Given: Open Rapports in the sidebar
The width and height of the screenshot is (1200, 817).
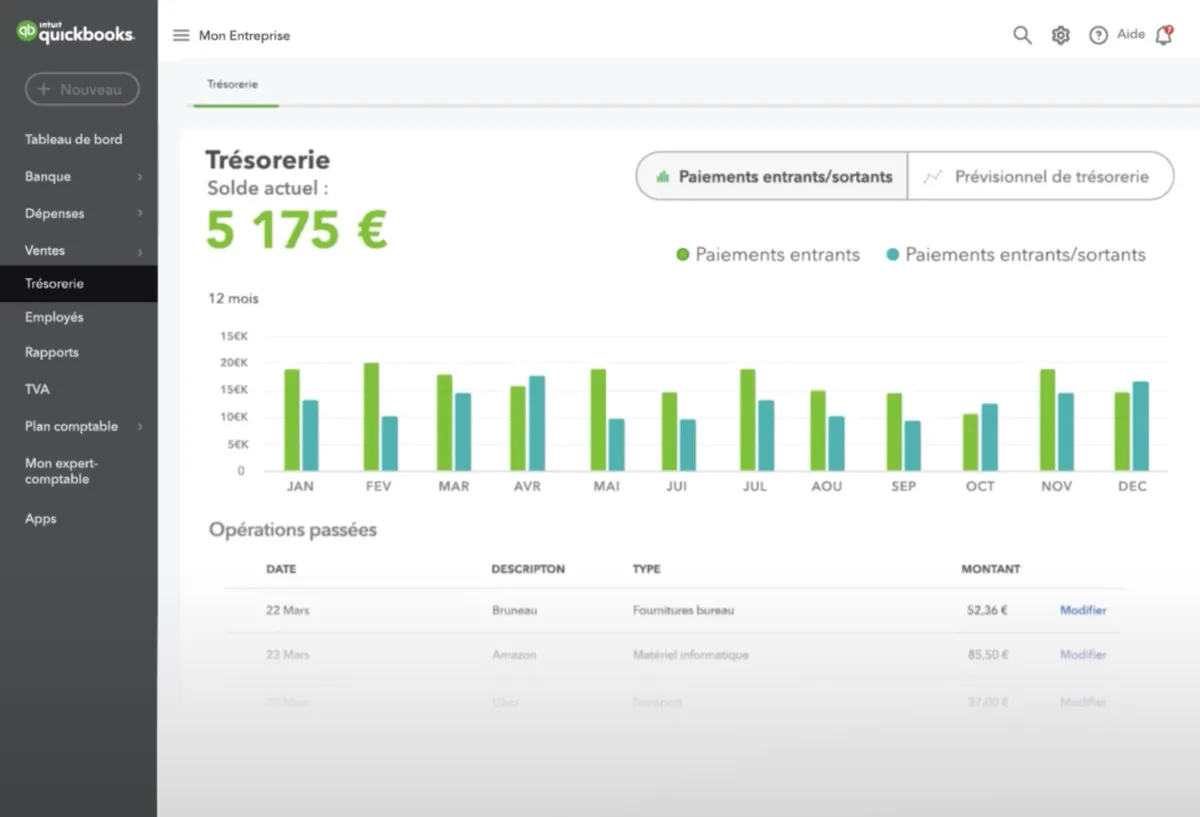Looking at the screenshot, I should point(52,352).
